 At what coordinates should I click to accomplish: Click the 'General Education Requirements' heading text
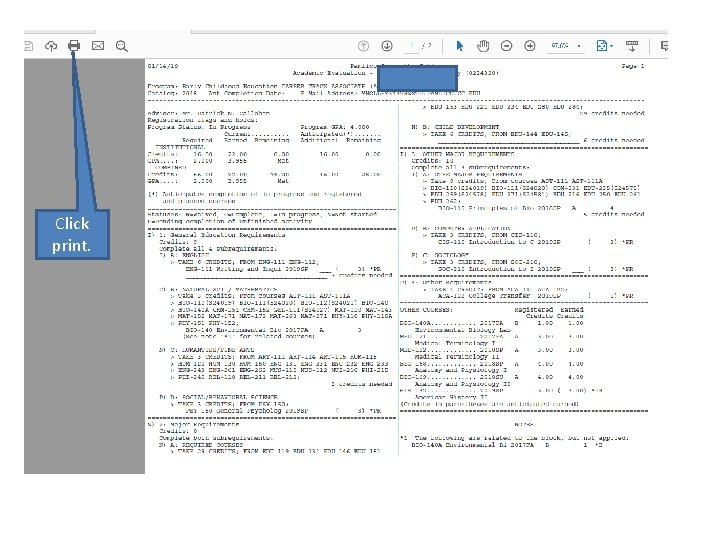coord(227,235)
